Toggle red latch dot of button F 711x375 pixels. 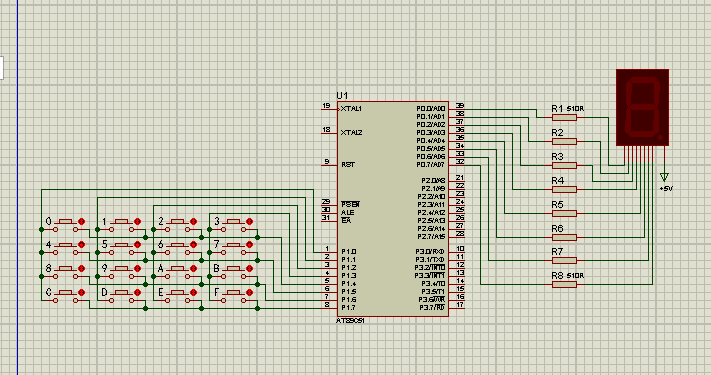click(249, 292)
